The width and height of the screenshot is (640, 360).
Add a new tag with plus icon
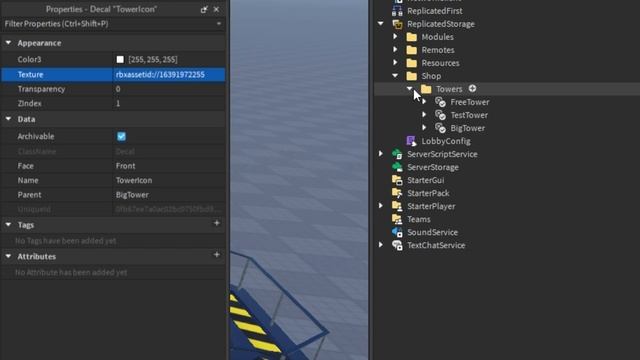[x=217, y=223]
